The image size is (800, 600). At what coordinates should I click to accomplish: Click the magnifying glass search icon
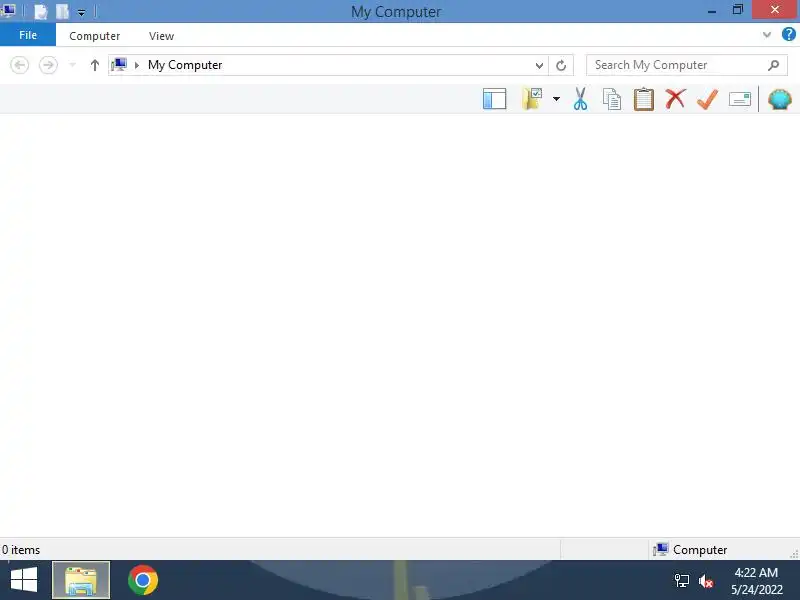point(773,65)
